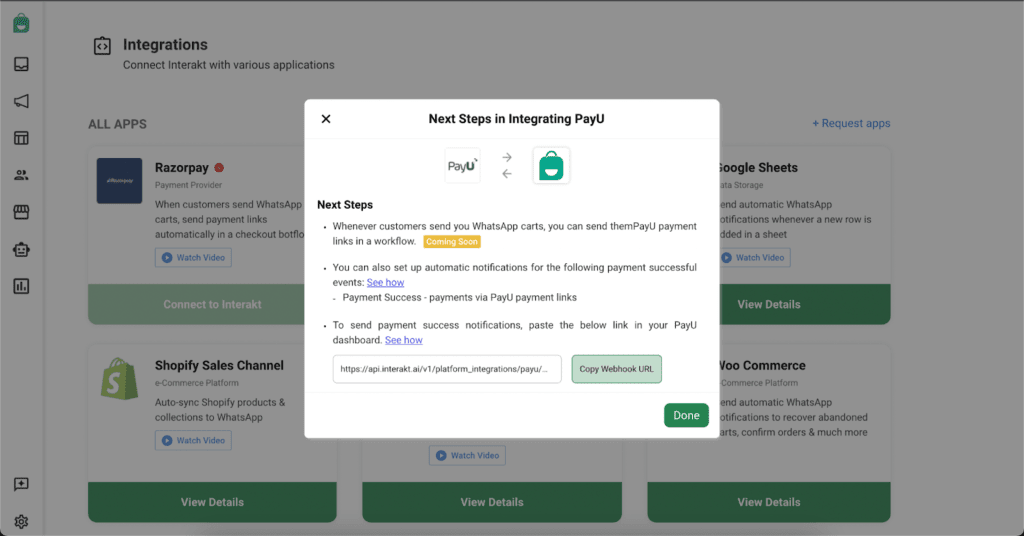This screenshot has width=1024, height=536.
Task: Click View Details under Google Sheets
Action: [x=769, y=304]
